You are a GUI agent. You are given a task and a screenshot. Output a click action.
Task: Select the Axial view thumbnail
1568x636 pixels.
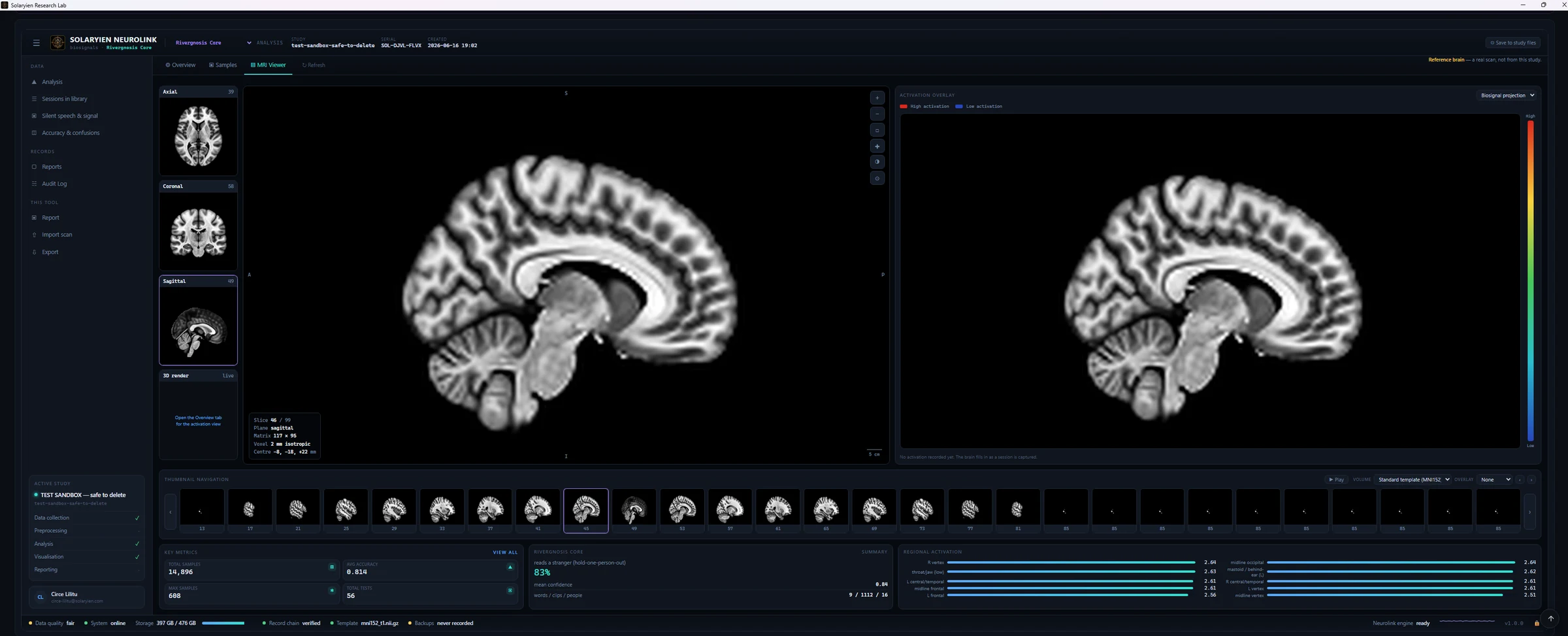tap(198, 131)
